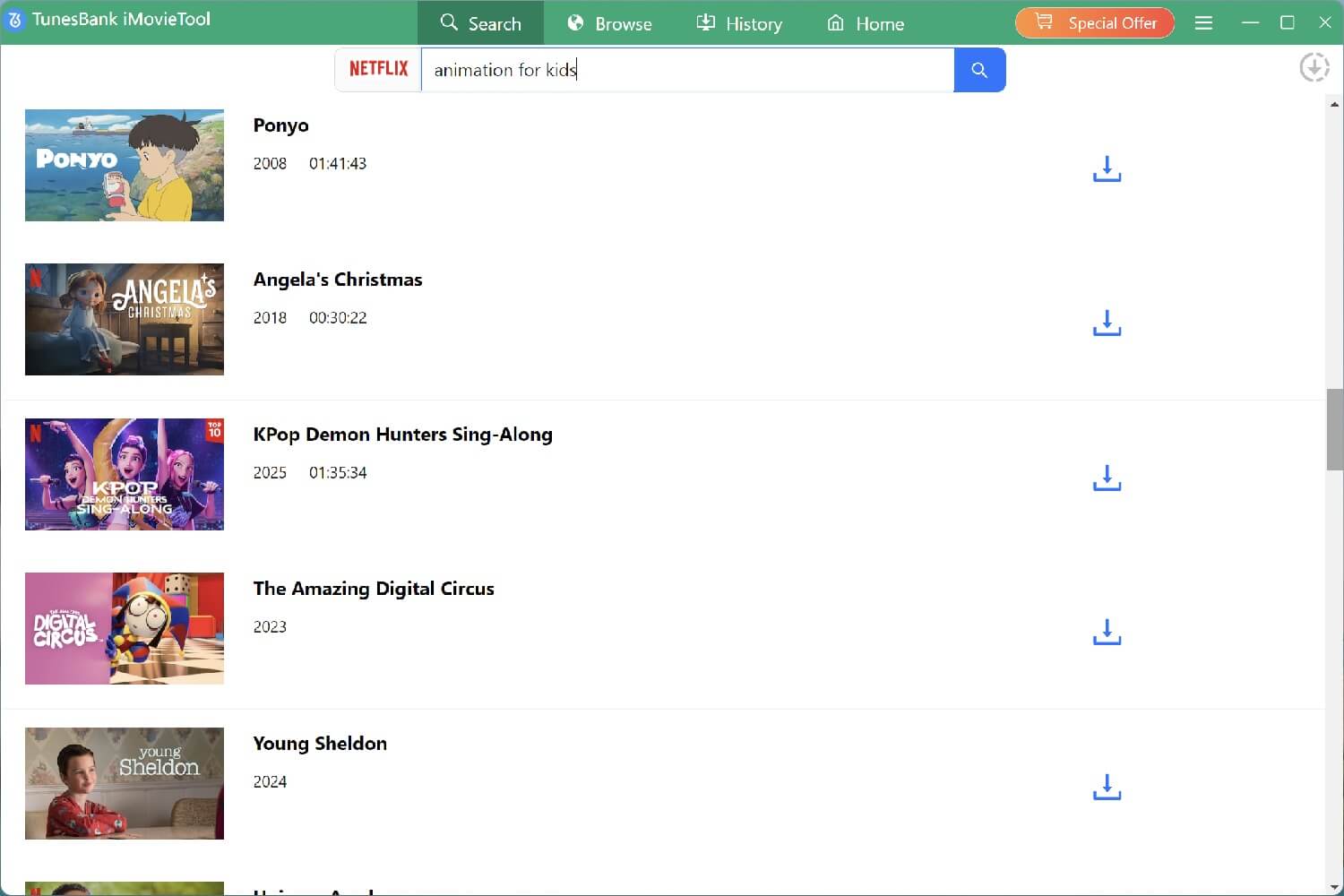This screenshot has height=896, width=1344.
Task: Download The Amazing Digital Circus
Action: [1107, 632]
